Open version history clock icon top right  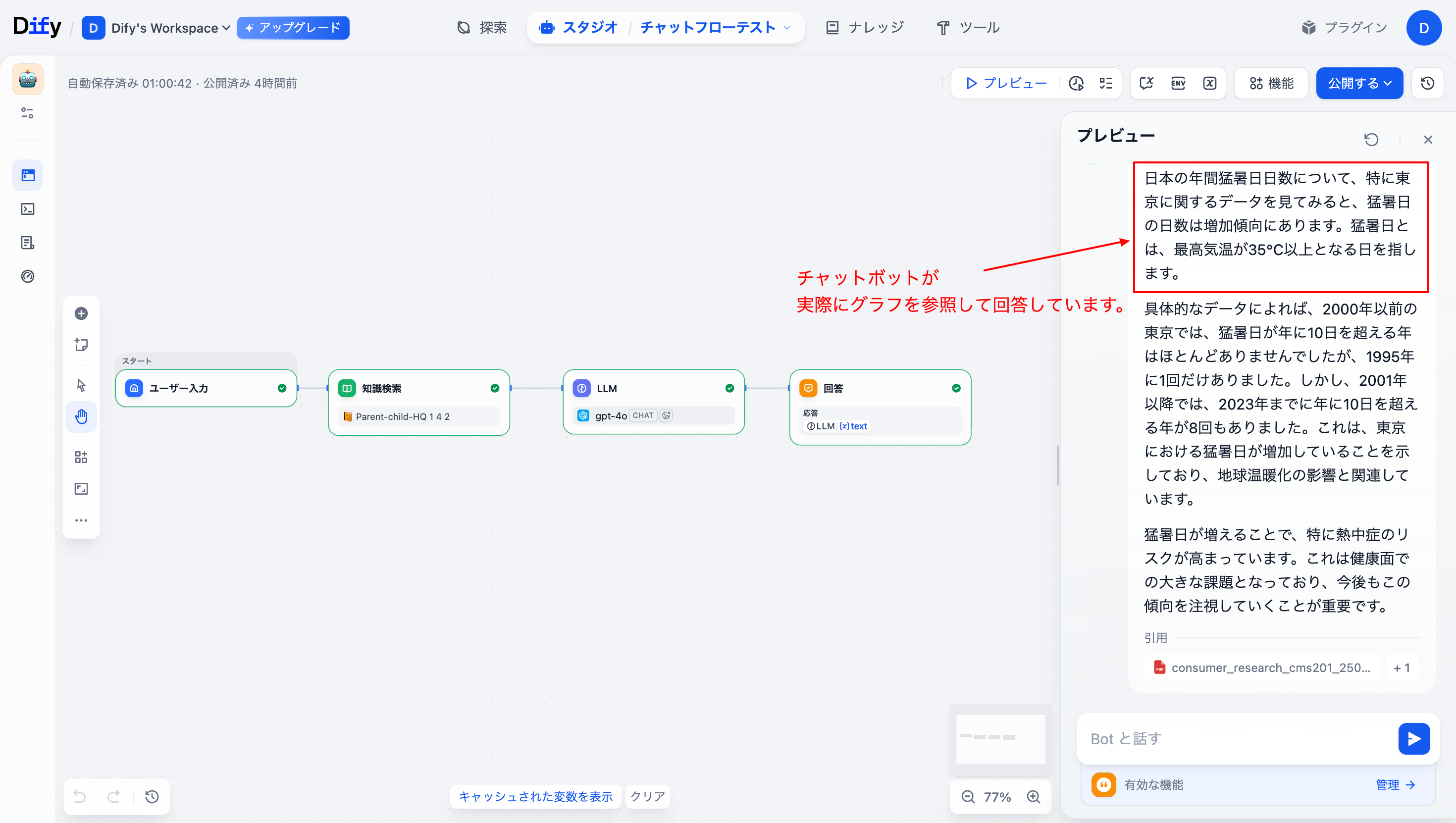pyautogui.click(x=1427, y=83)
